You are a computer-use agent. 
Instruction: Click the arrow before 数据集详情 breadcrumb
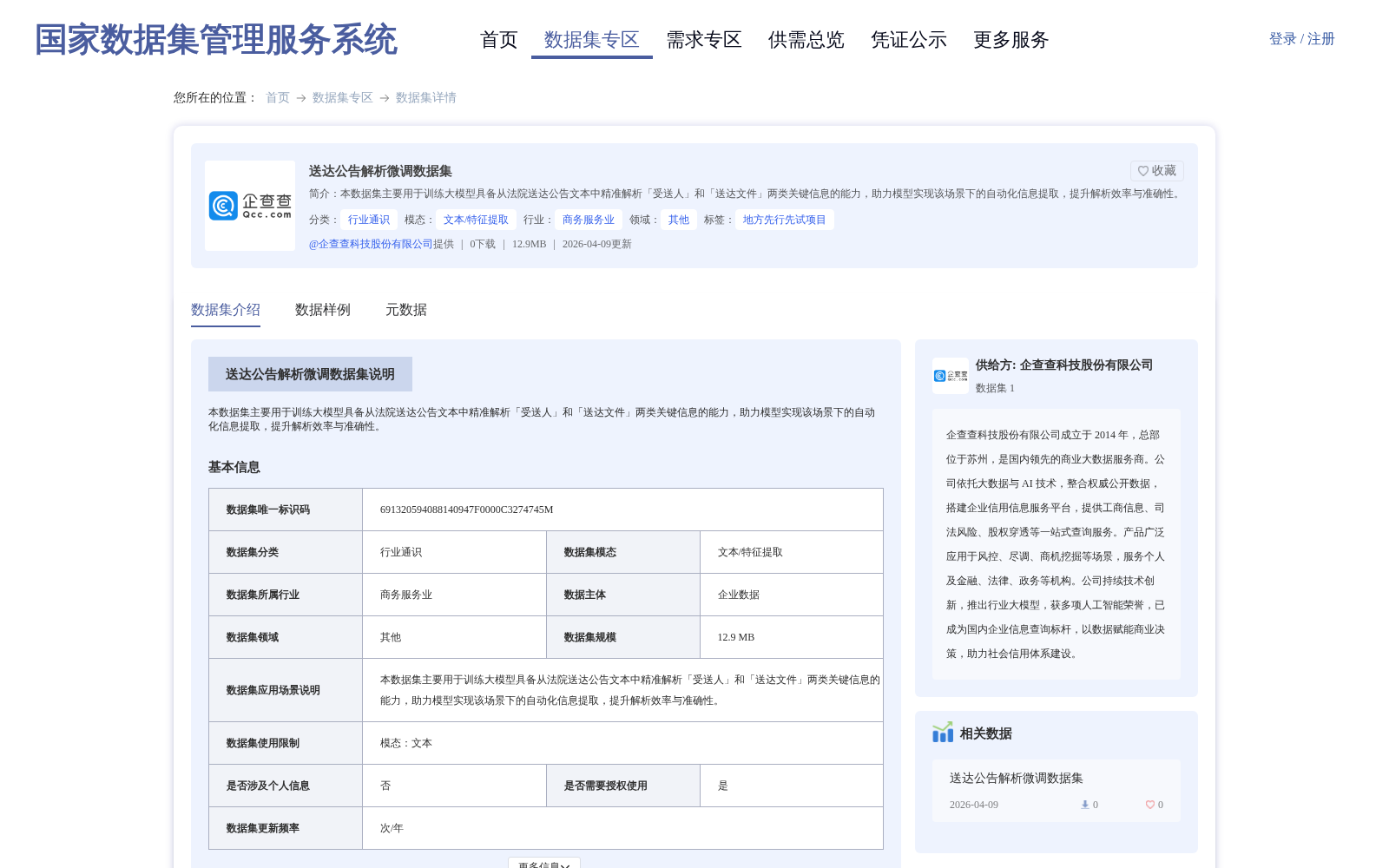pyautogui.click(x=385, y=98)
